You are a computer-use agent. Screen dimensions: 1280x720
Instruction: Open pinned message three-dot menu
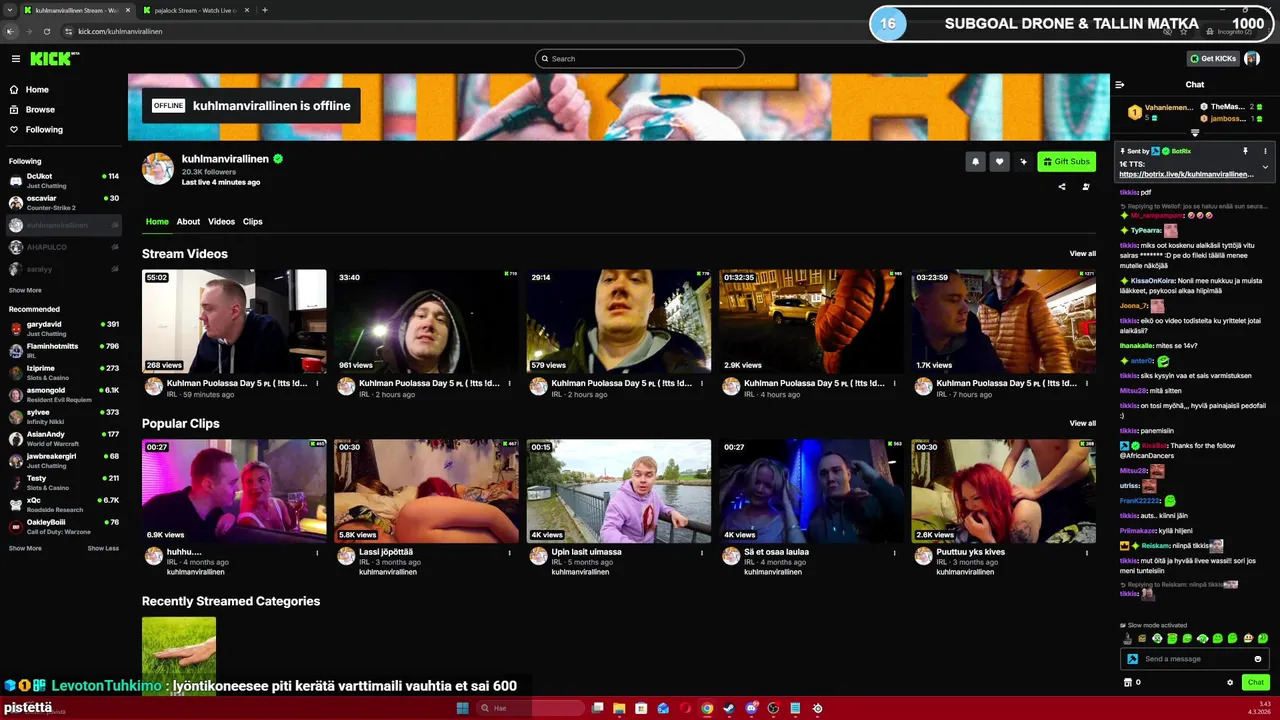pos(1265,151)
